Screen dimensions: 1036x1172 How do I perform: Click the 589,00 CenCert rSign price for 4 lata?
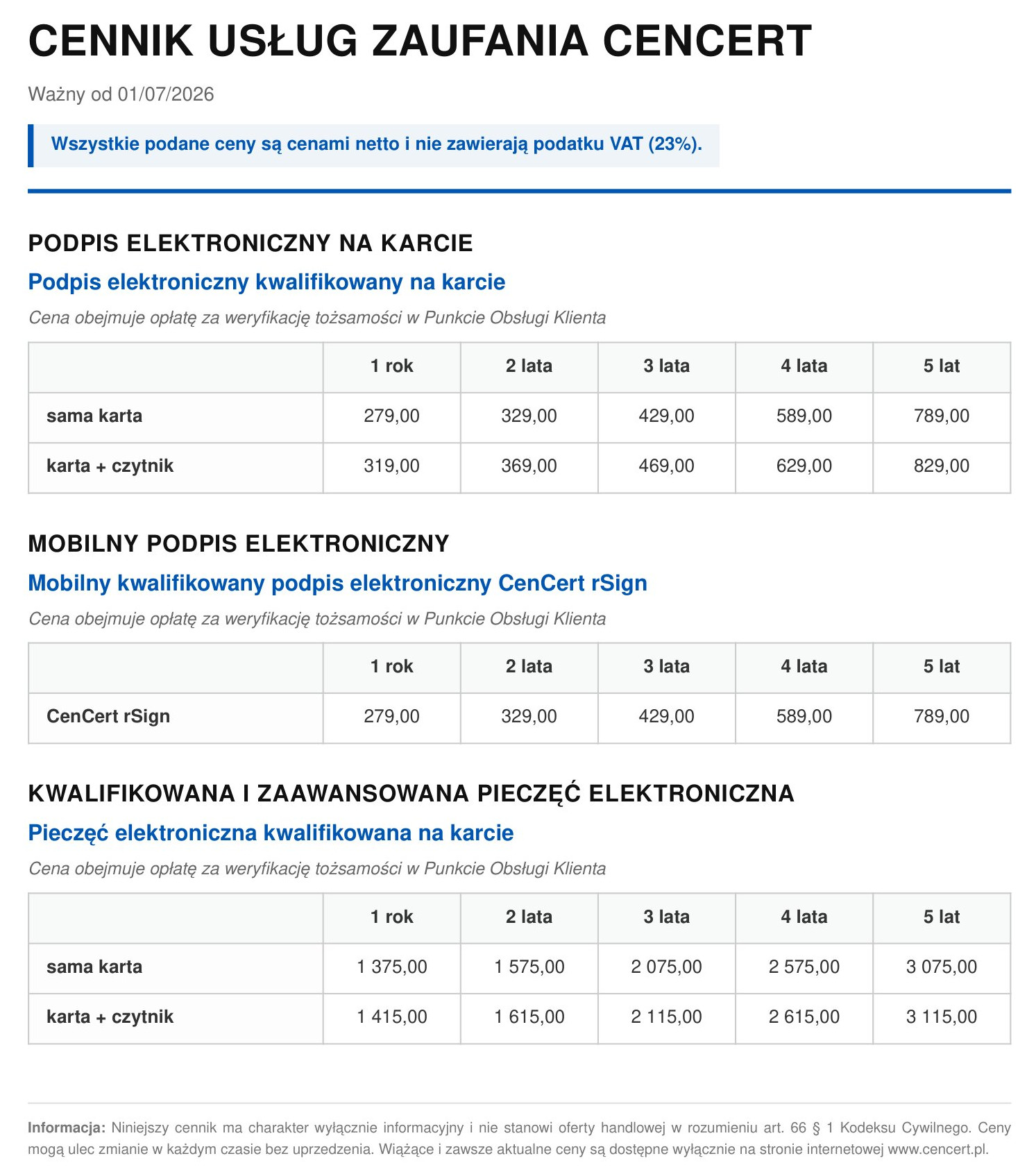[x=804, y=717]
